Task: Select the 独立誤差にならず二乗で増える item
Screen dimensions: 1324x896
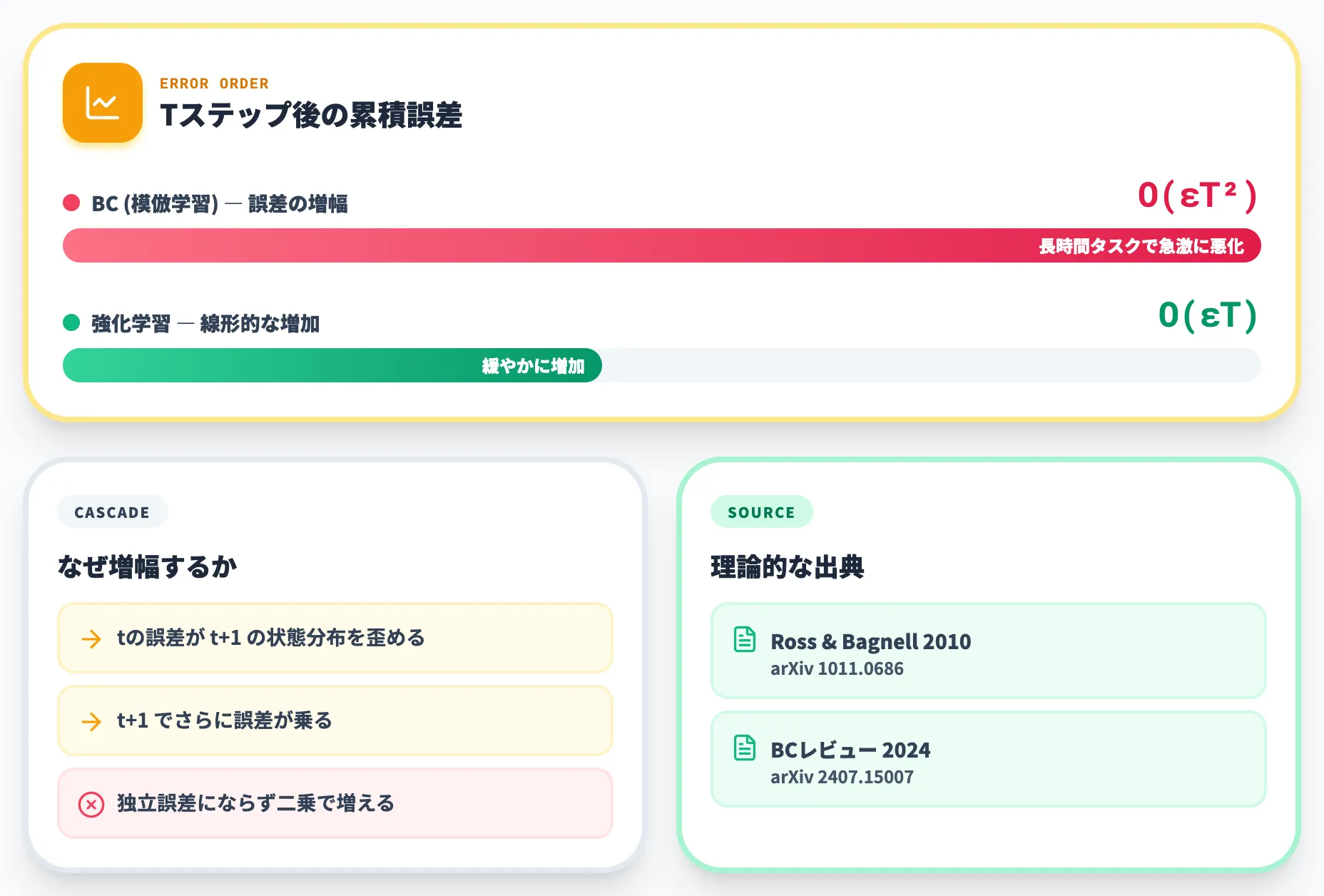Action: pos(335,803)
